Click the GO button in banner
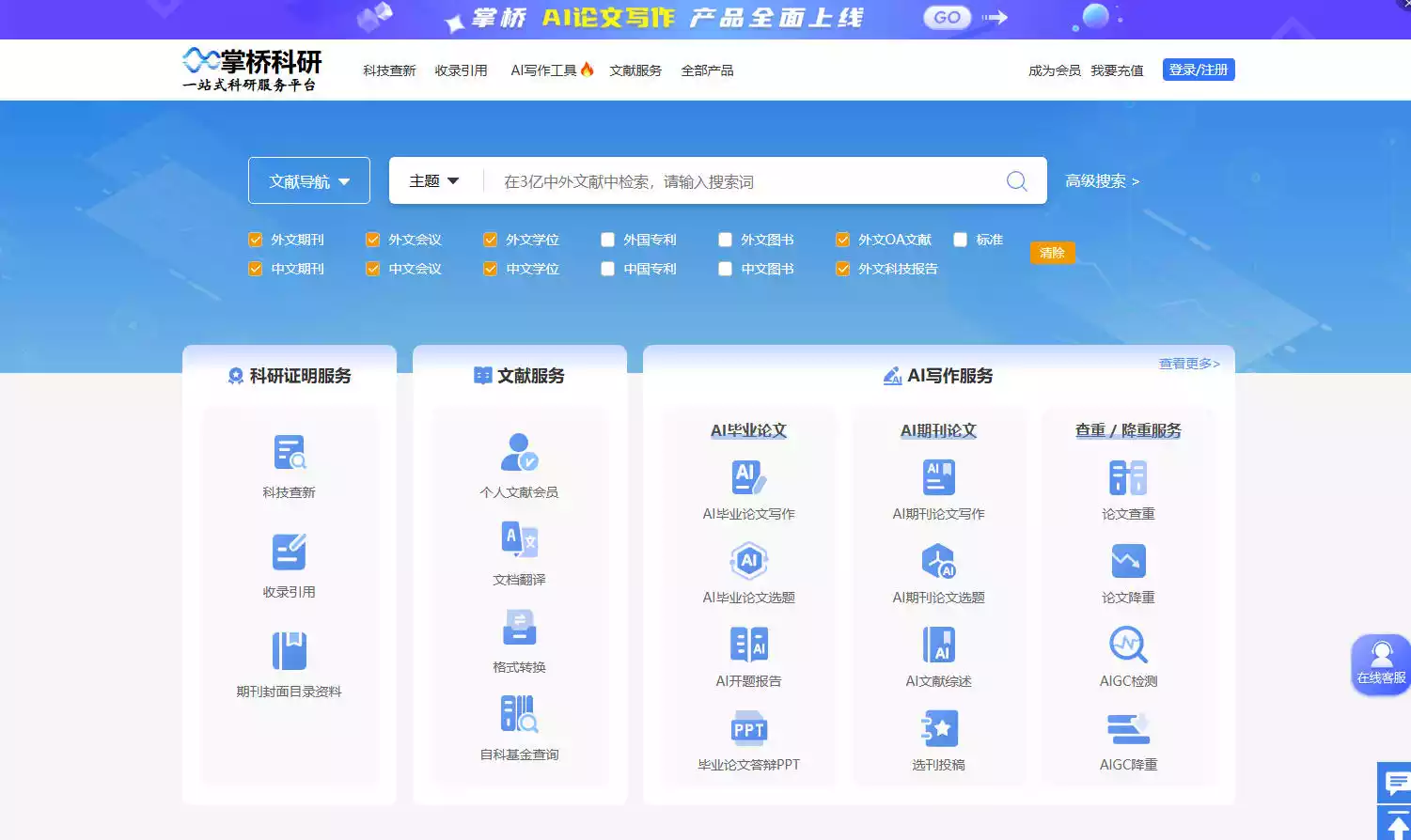This screenshot has width=1411, height=840. (x=947, y=17)
